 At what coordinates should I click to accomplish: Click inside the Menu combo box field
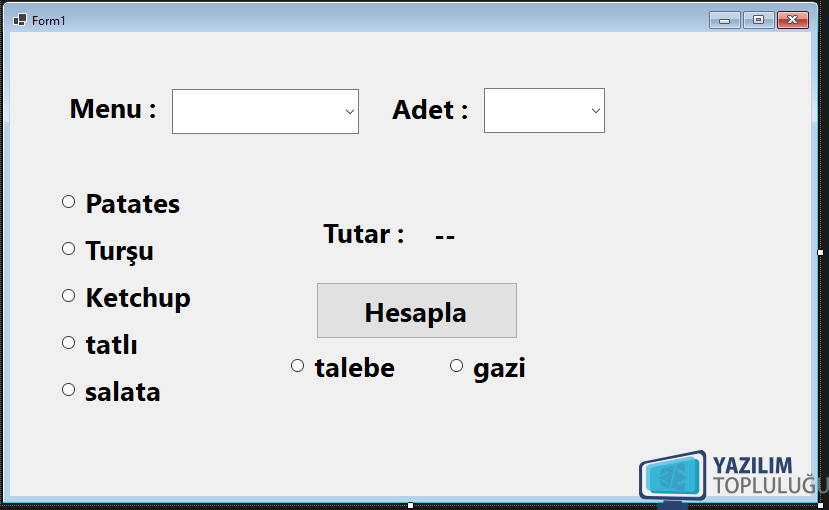tap(265, 112)
